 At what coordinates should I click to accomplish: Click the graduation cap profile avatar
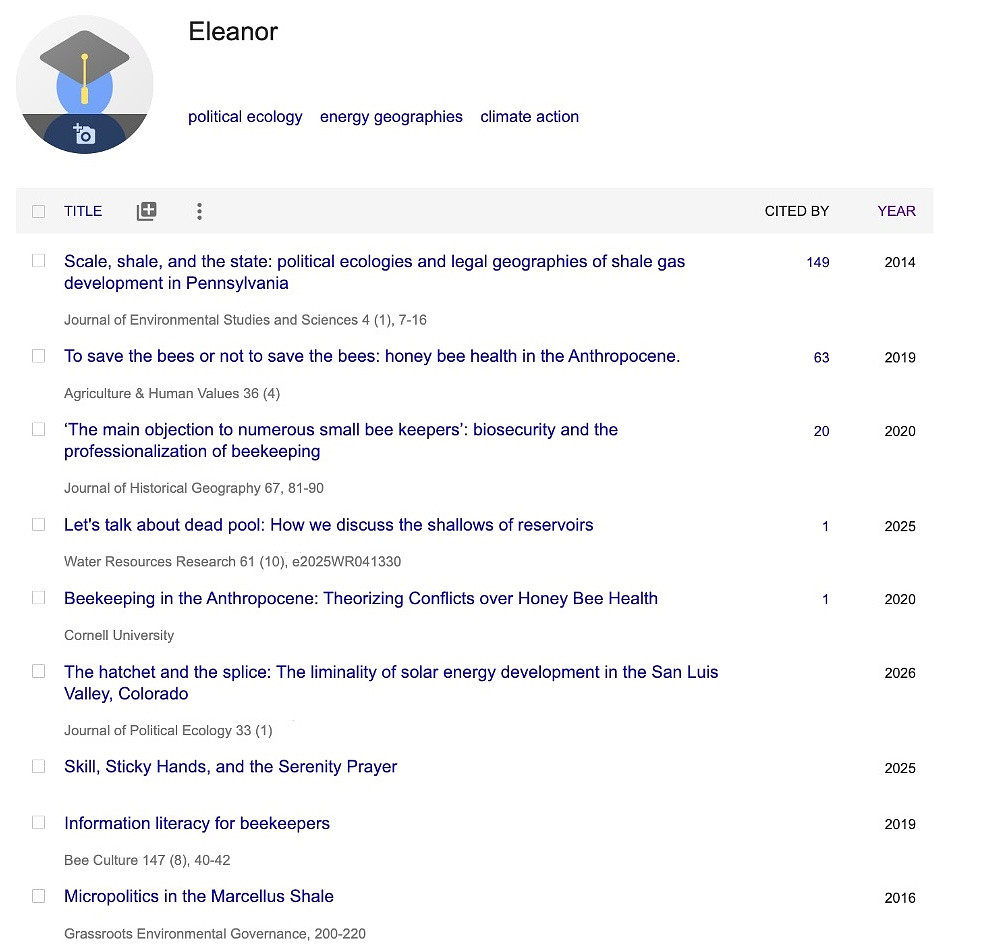pos(85,84)
